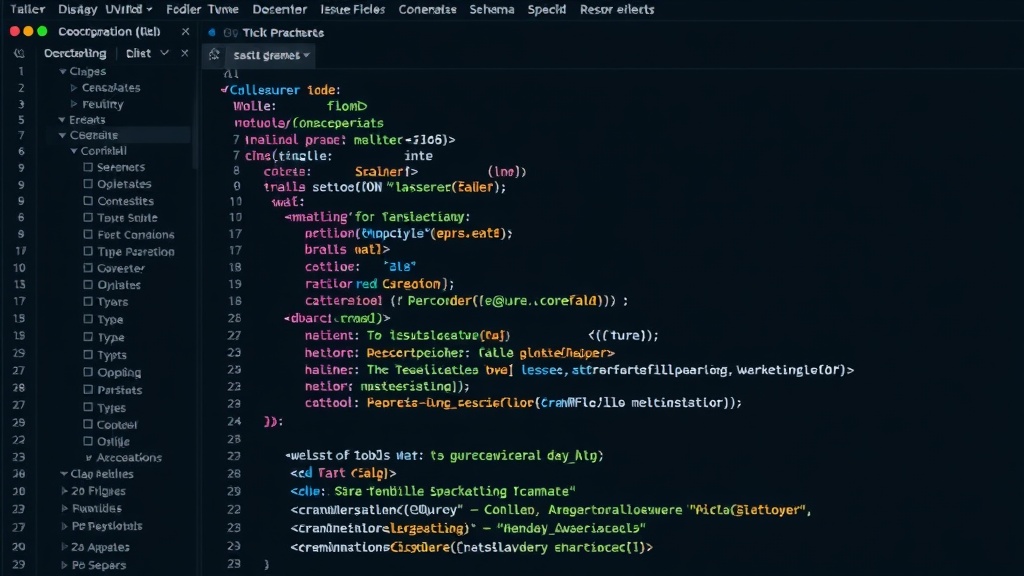
Task: Check the Typts checkbox
Action: pos(88,354)
